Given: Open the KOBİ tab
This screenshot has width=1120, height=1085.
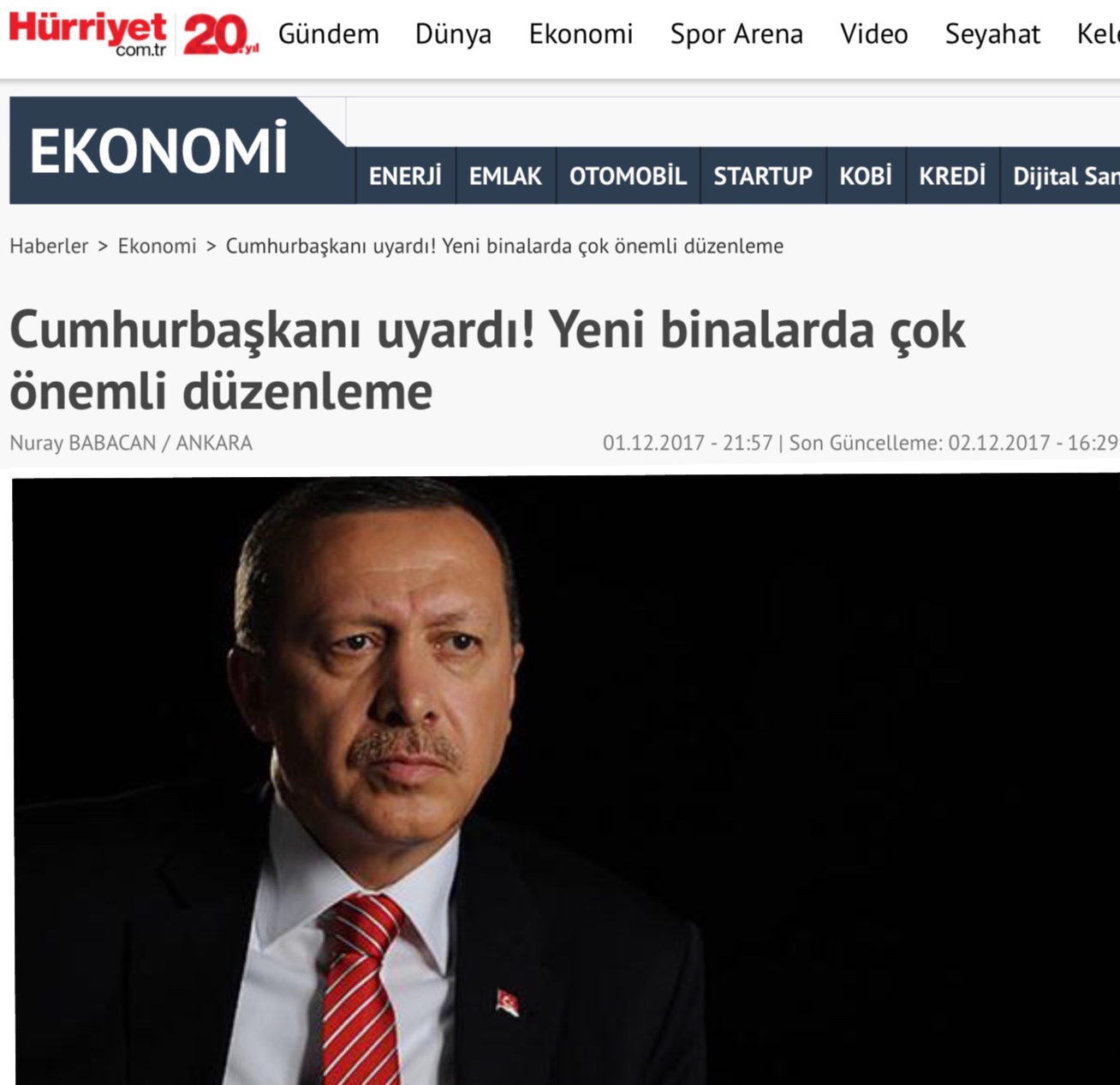Looking at the screenshot, I should (x=866, y=176).
